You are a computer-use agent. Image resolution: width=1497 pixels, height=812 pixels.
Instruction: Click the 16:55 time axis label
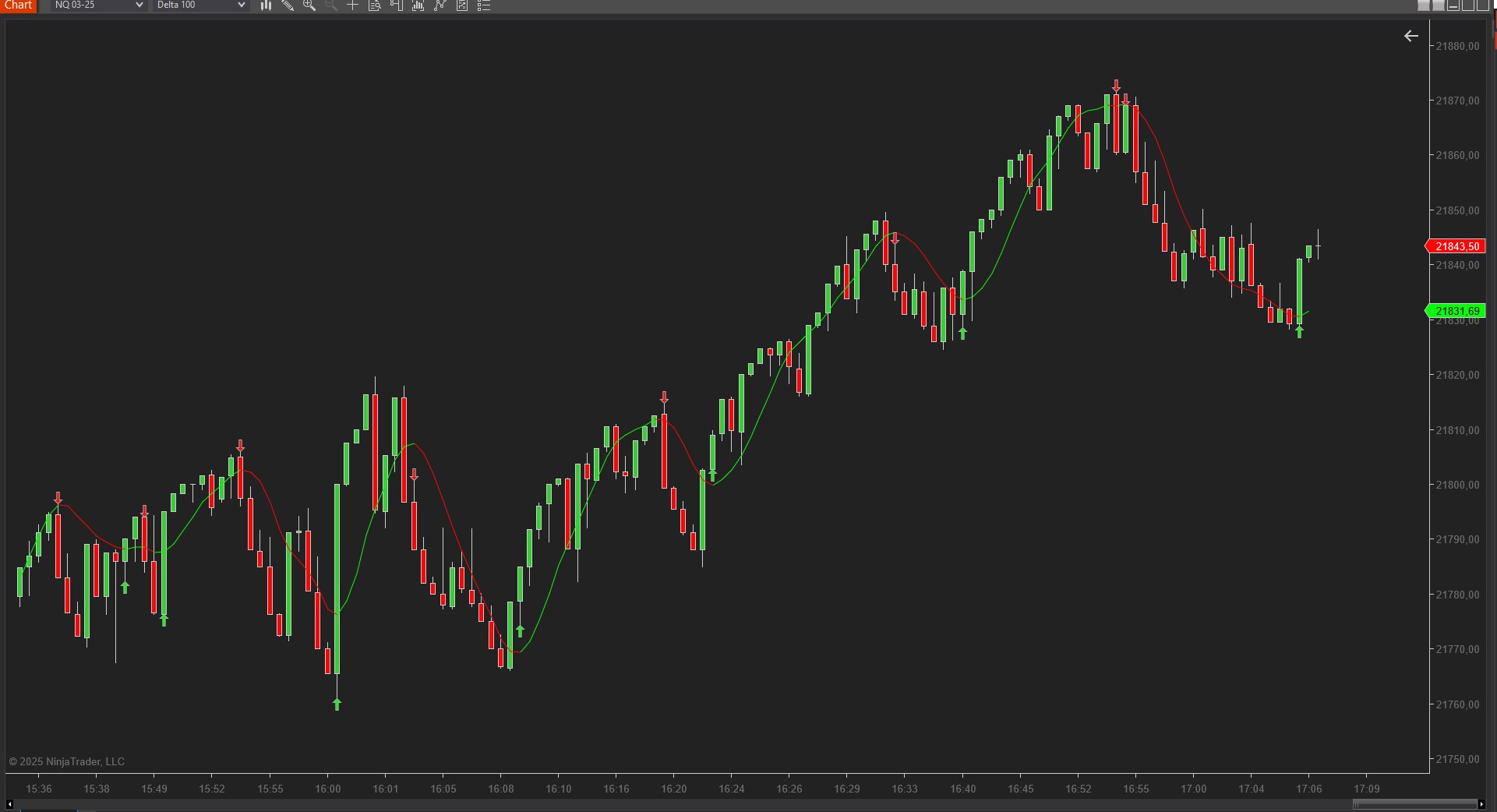tap(1136, 789)
